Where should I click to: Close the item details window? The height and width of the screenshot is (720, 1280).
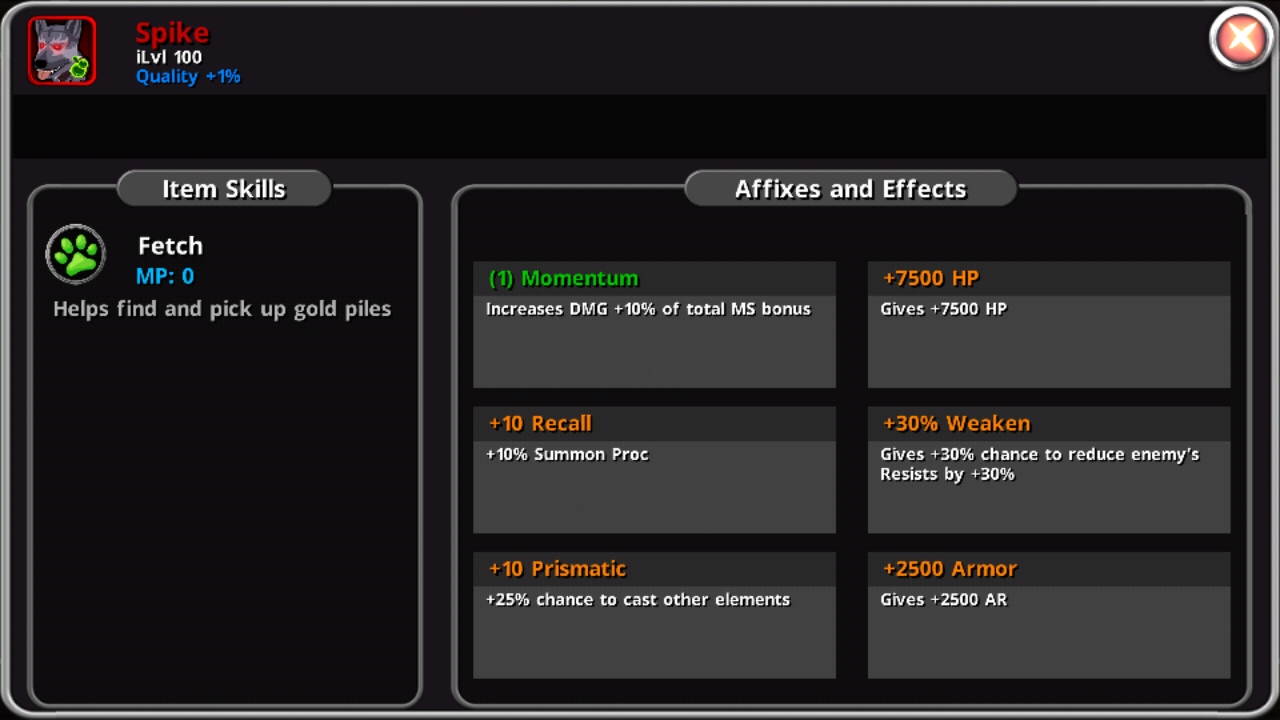pos(1241,39)
